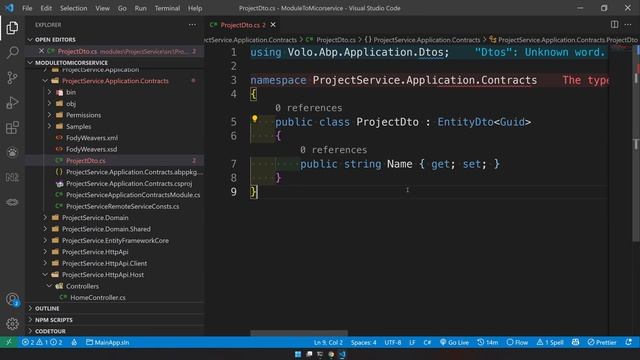
Task: Click MainApp.sln in status bar
Action: pyautogui.click(x=107, y=342)
